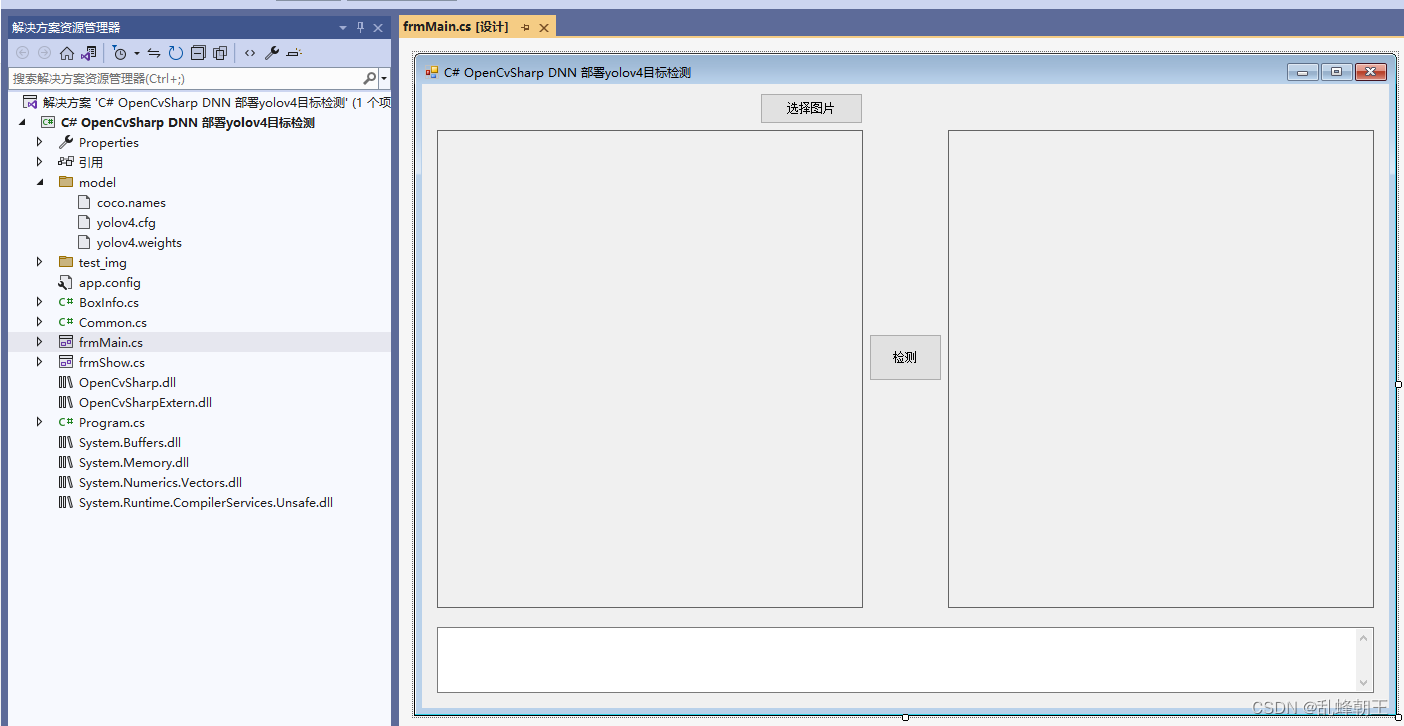The height and width of the screenshot is (726, 1404).
Task: Click the back navigation arrow in Solution Explorer
Action: [x=22, y=53]
